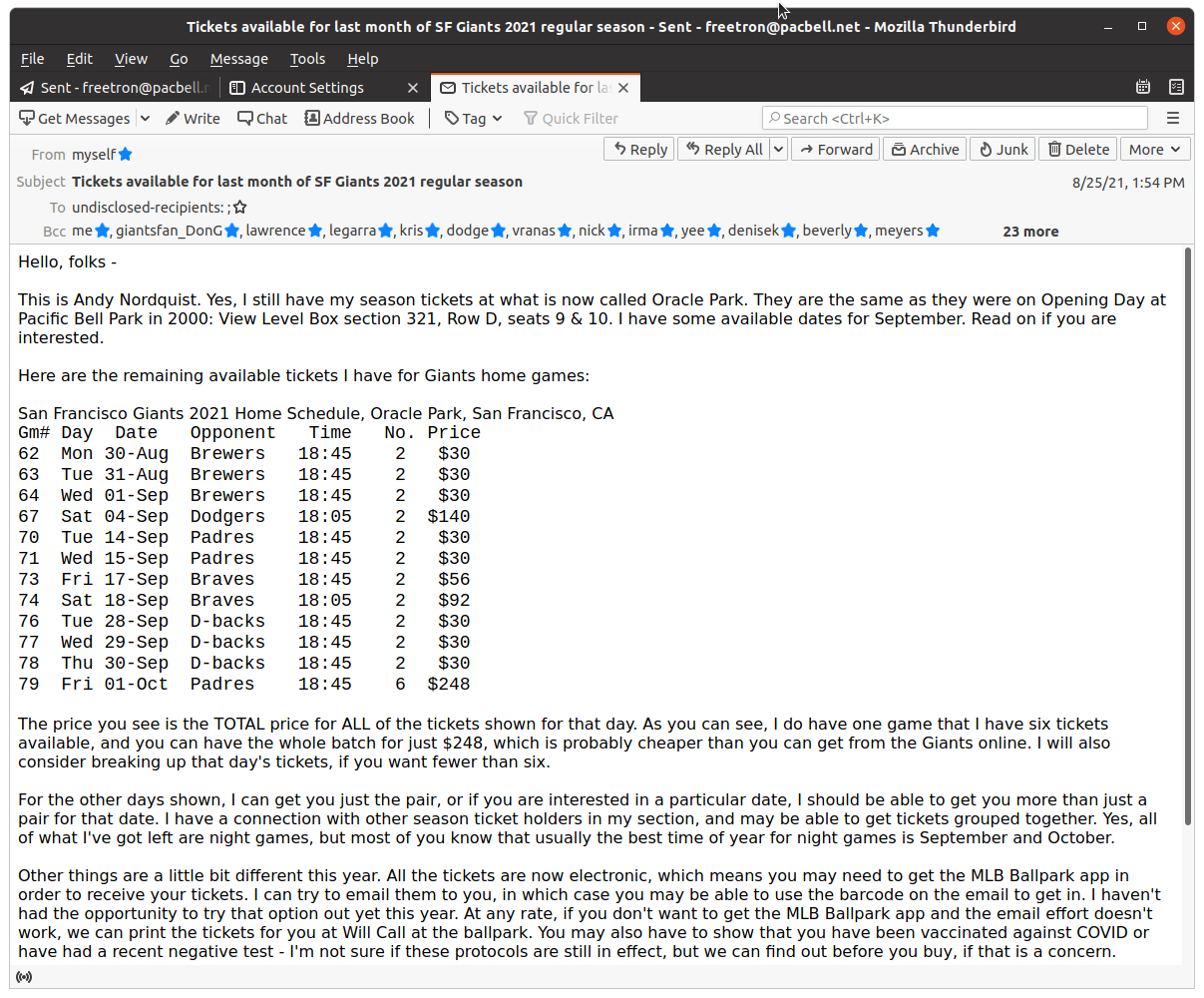Click the online status icon in status bar
The width and height of the screenshot is (1204, 998).
coord(24,977)
